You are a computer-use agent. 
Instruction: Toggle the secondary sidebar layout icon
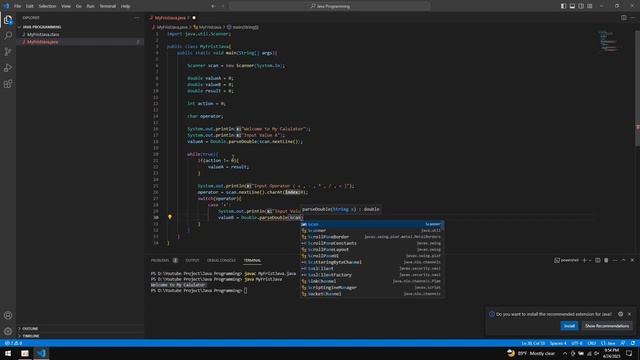click(x=581, y=6)
